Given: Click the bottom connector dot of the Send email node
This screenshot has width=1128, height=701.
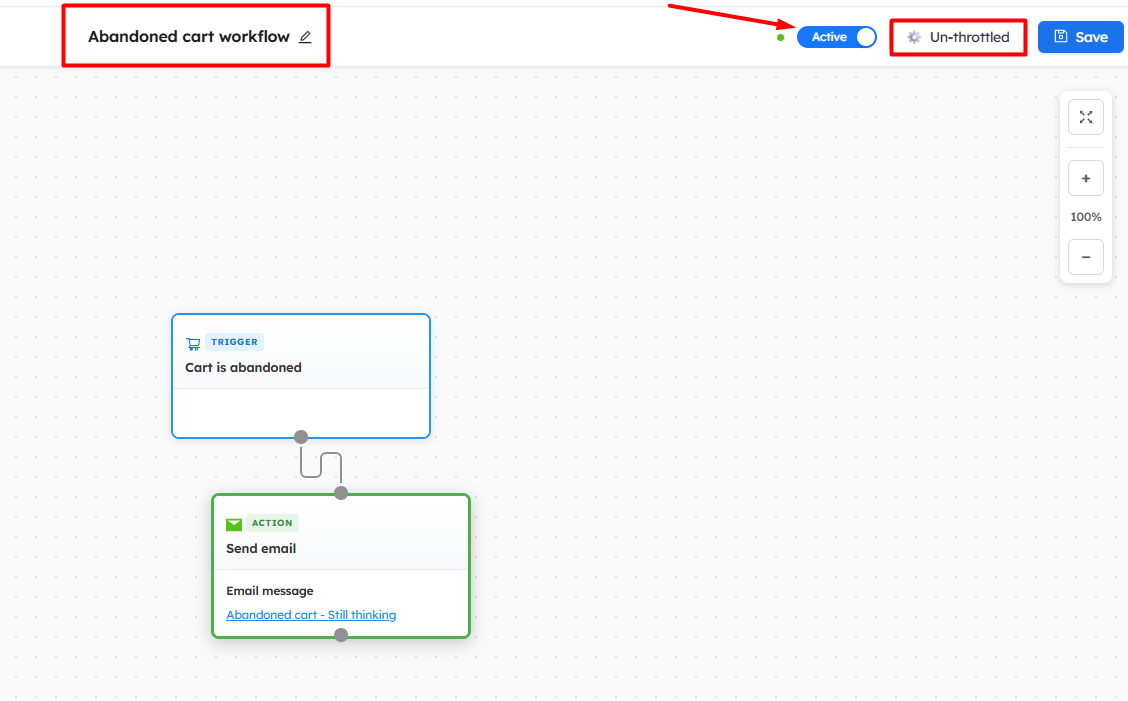Looking at the screenshot, I should pos(341,635).
